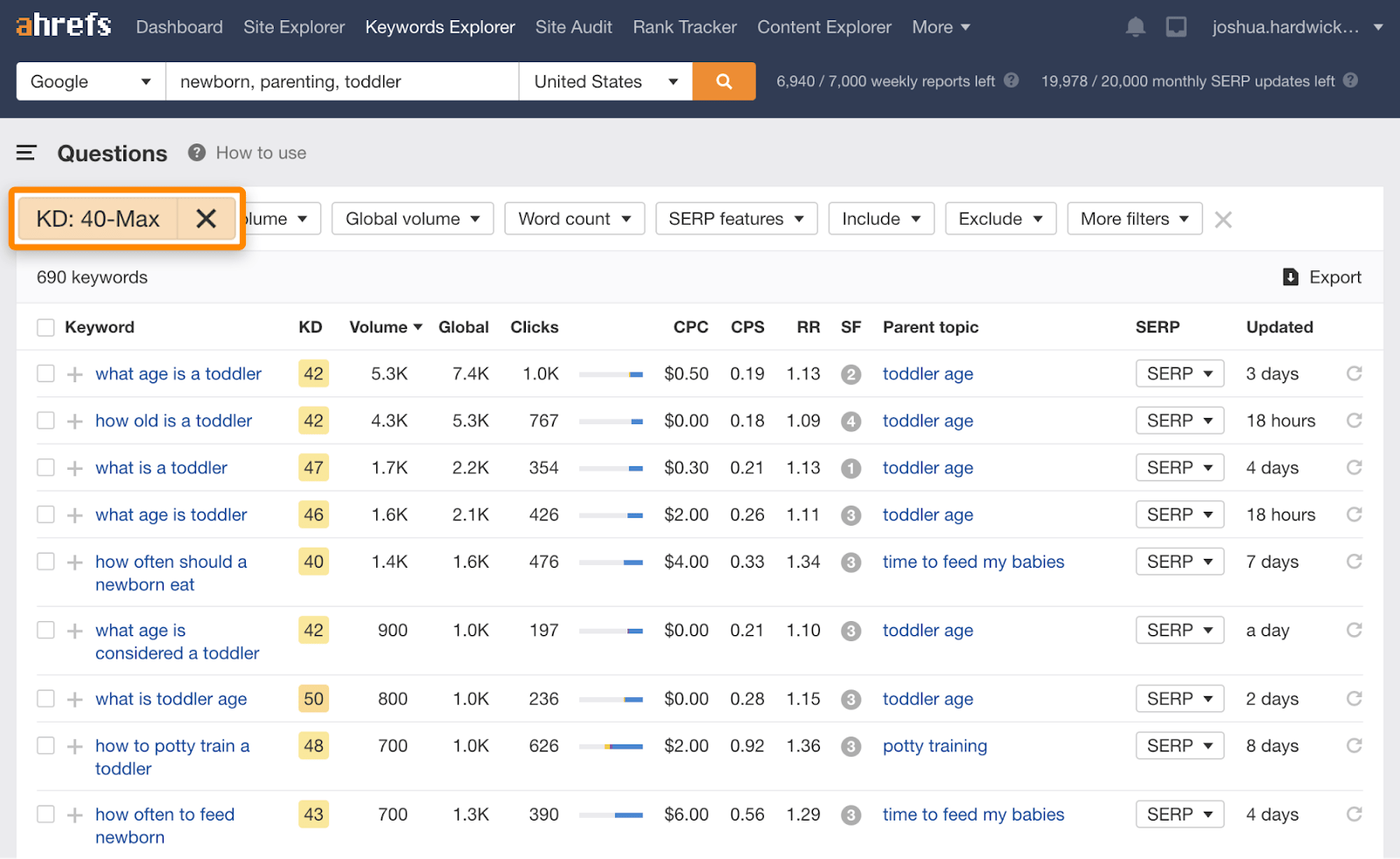Open SERP dropdown for 'what age is toddler'
The height and width of the screenshot is (859, 1400).
click(x=1179, y=514)
